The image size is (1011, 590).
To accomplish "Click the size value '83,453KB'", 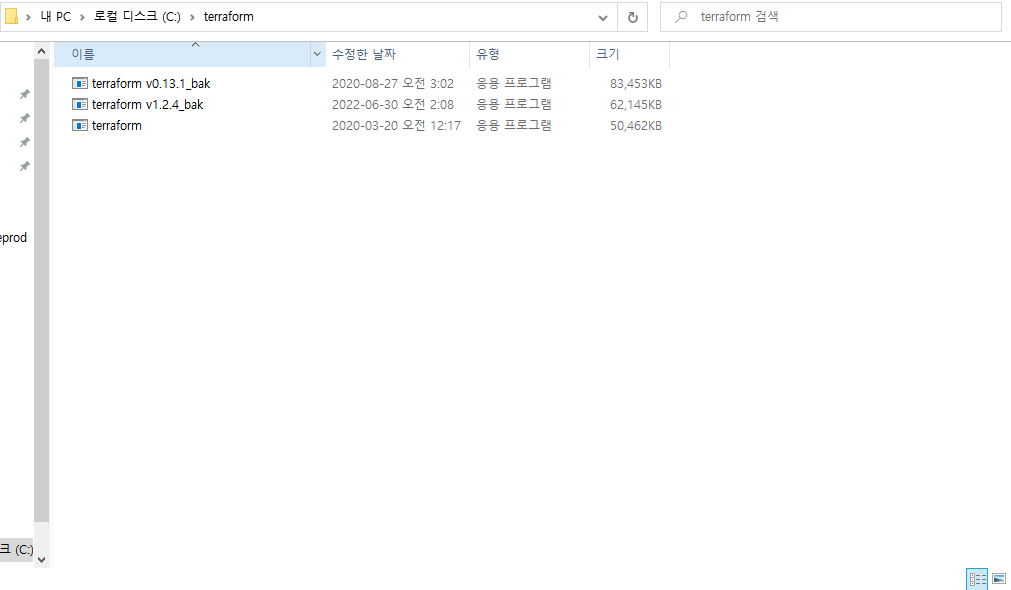I will (636, 84).
